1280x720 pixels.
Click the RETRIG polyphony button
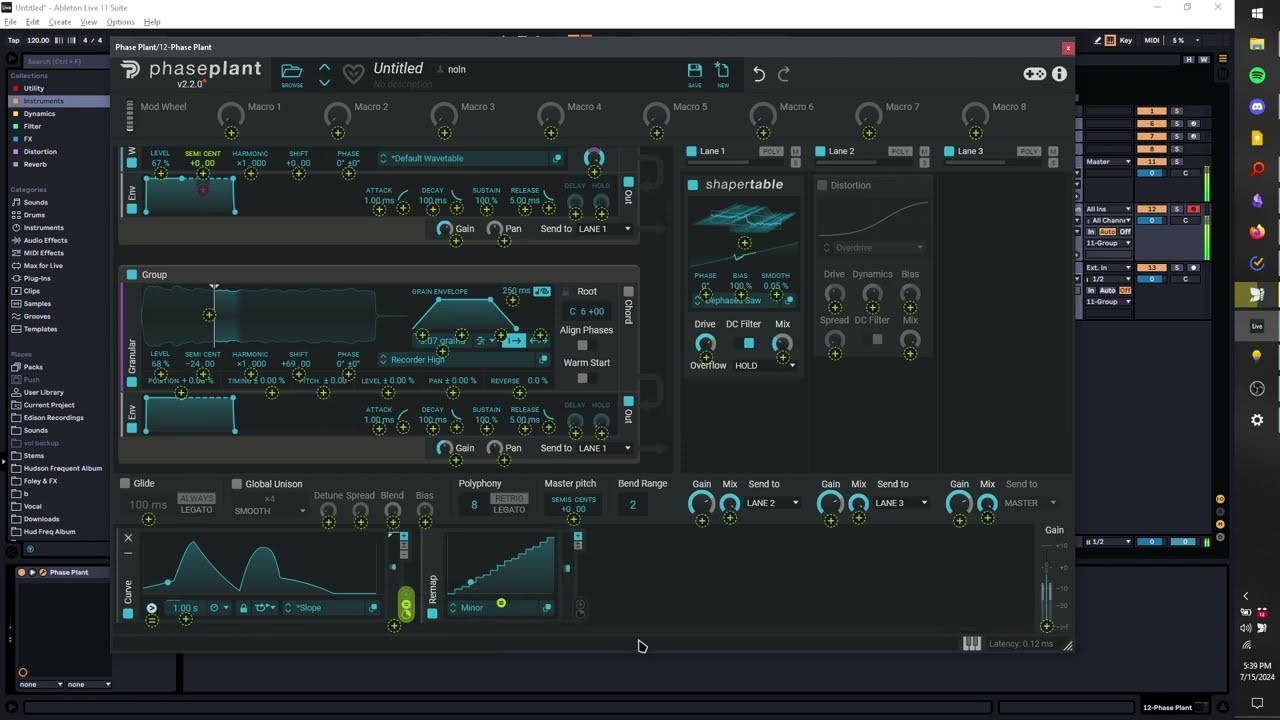[509, 498]
